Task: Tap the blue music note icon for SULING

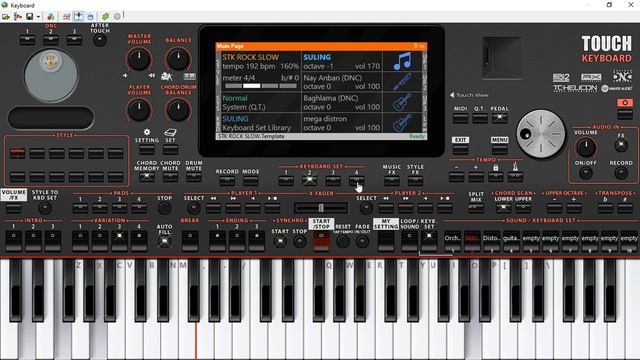Action: tap(402, 61)
